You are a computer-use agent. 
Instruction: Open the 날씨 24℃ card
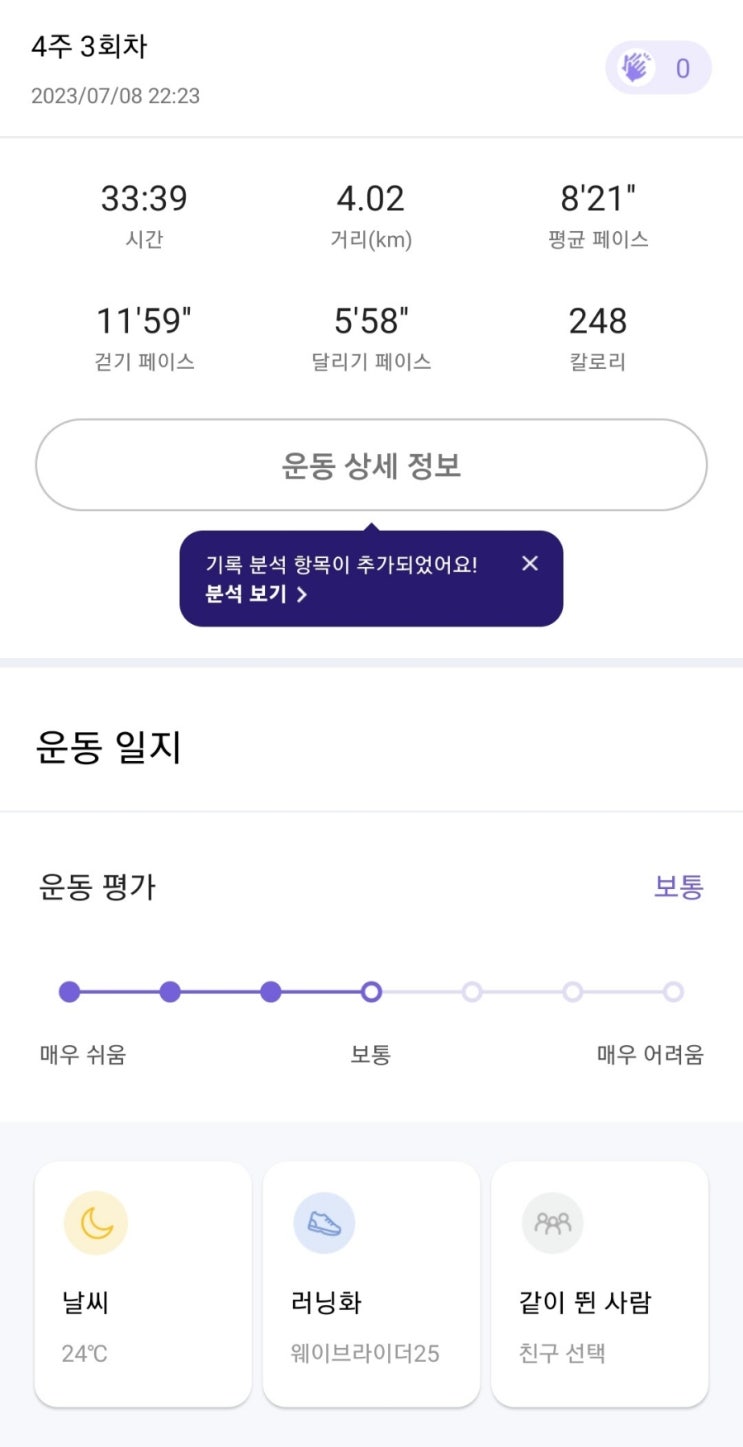coord(143,1284)
